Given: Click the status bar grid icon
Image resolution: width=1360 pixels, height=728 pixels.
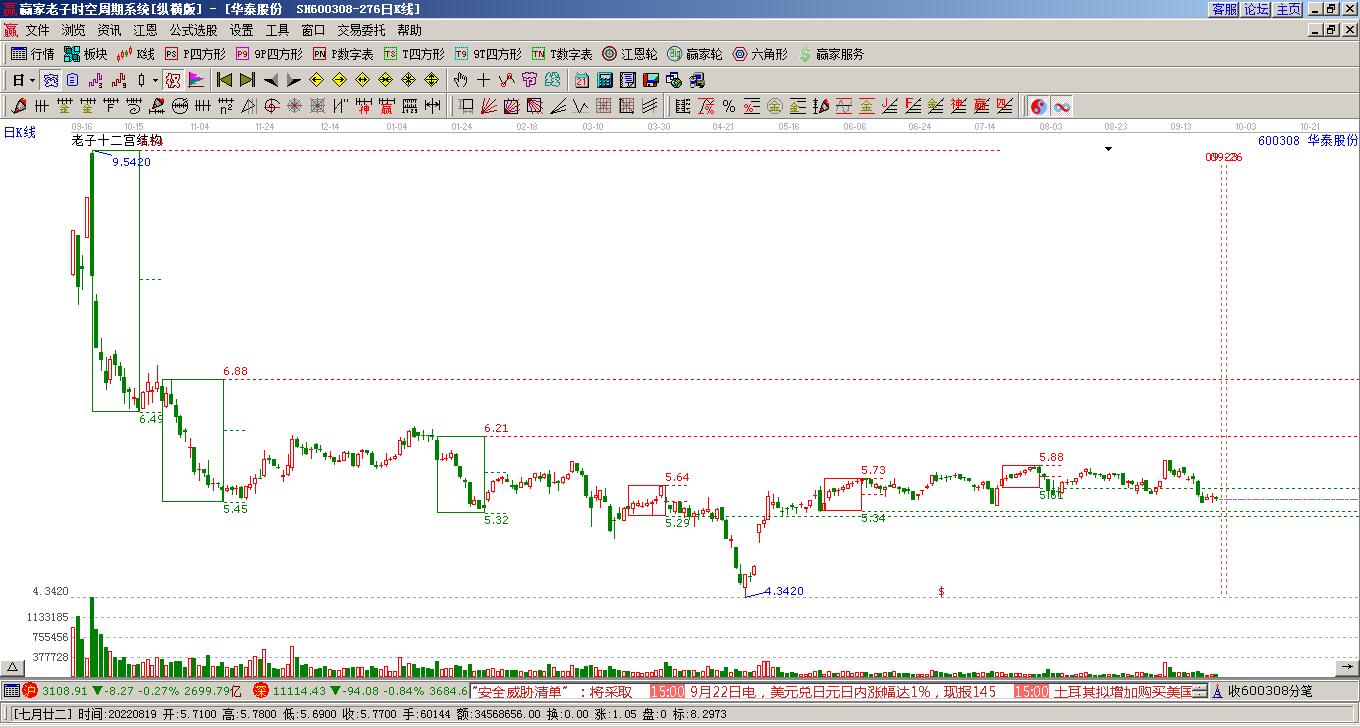Looking at the screenshot, I should pos(11,690).
